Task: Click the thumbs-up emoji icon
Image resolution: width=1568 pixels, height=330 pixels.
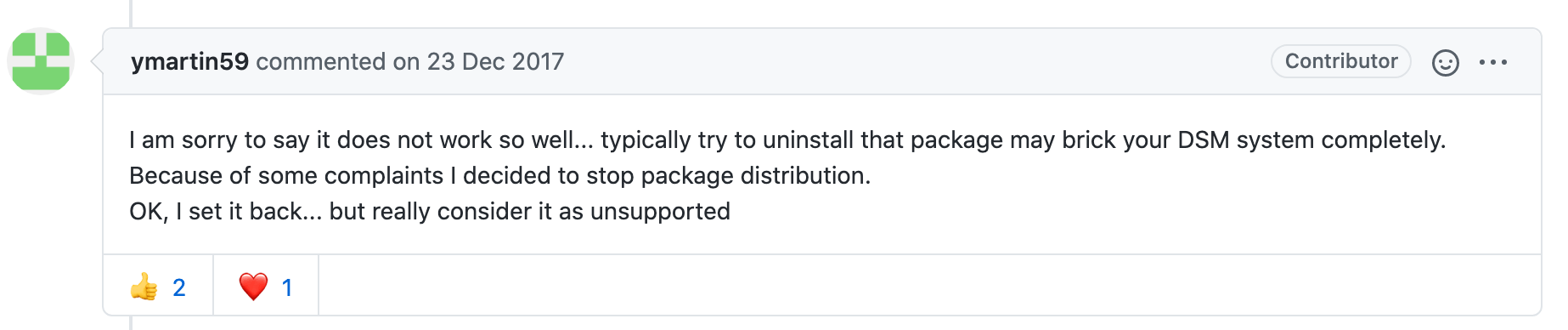Action: point(144,287)
